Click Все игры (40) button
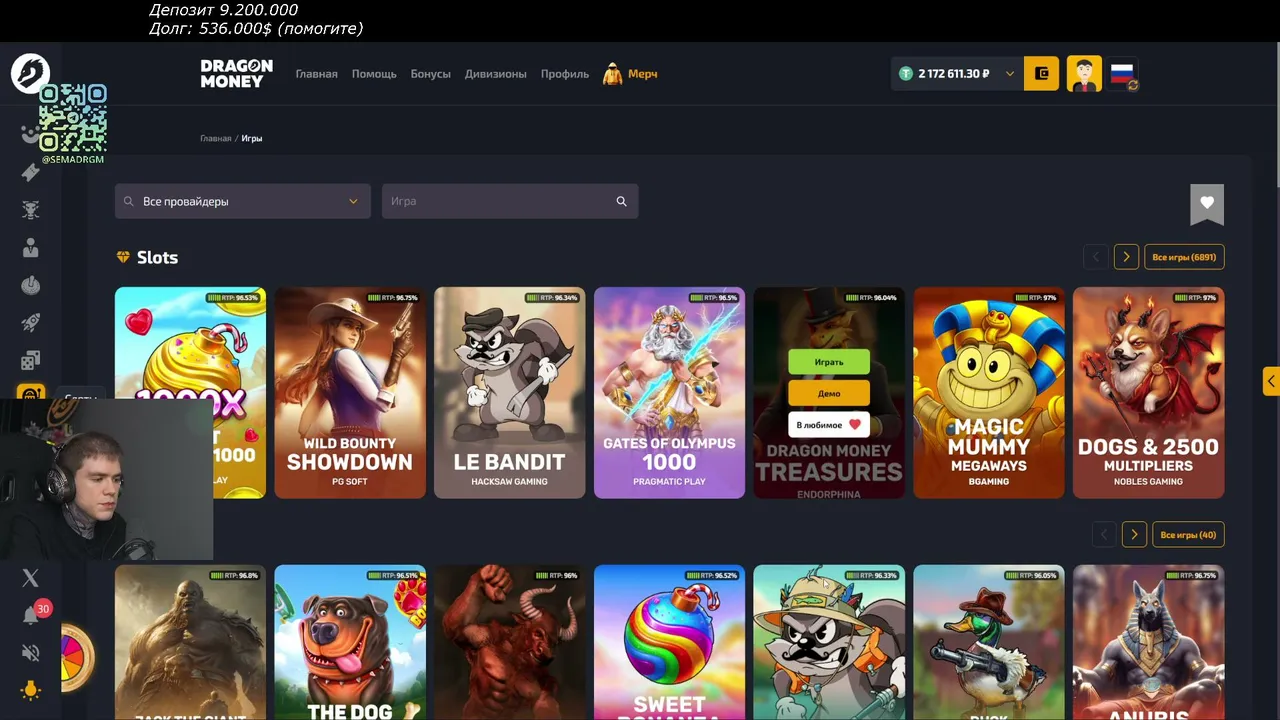 click(1188, 535)
